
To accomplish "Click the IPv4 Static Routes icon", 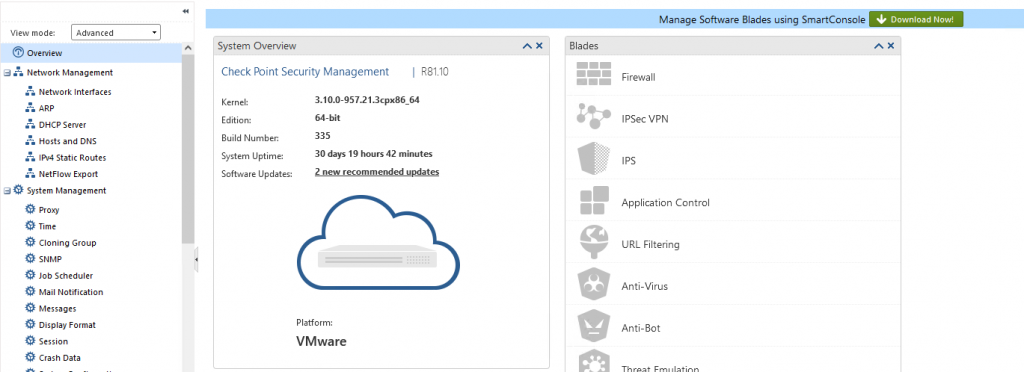I will [29, 157].
